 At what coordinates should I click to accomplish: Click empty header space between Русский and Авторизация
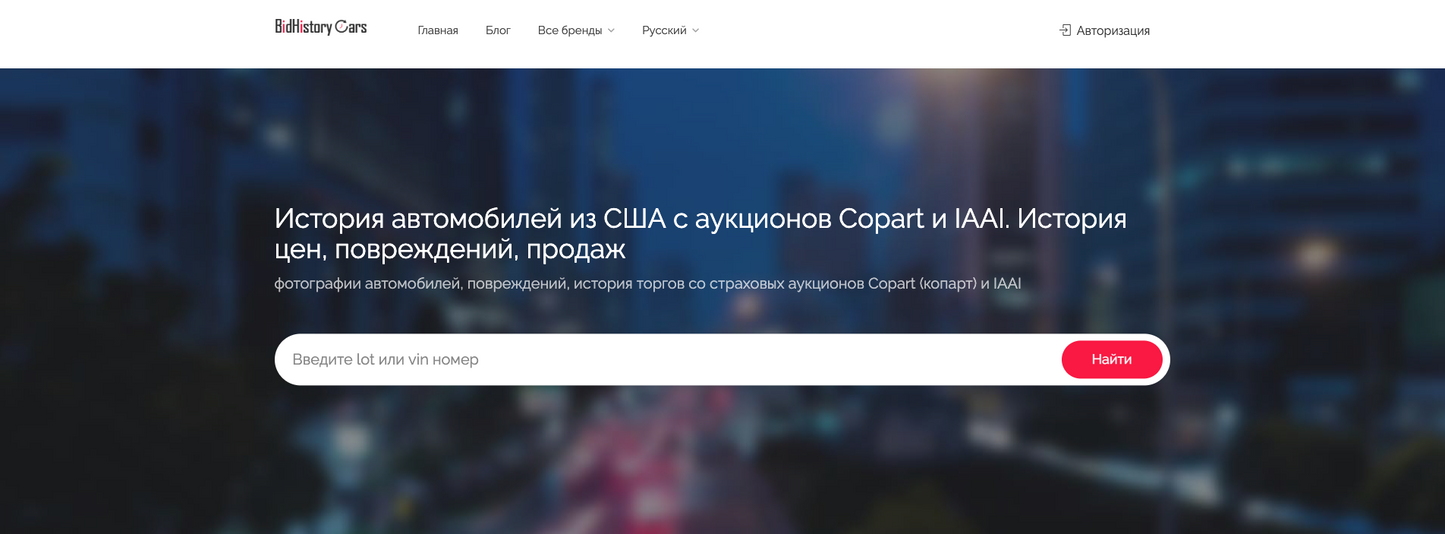[x=880, y=31]
